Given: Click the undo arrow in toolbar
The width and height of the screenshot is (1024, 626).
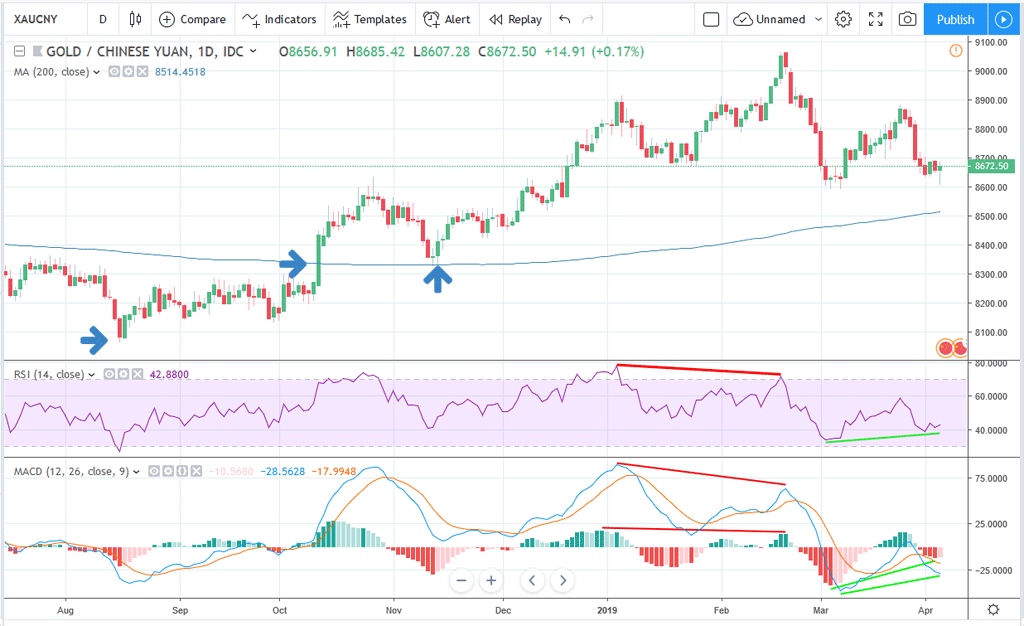Looking at the screenshot, I should (x=565, y=19).
